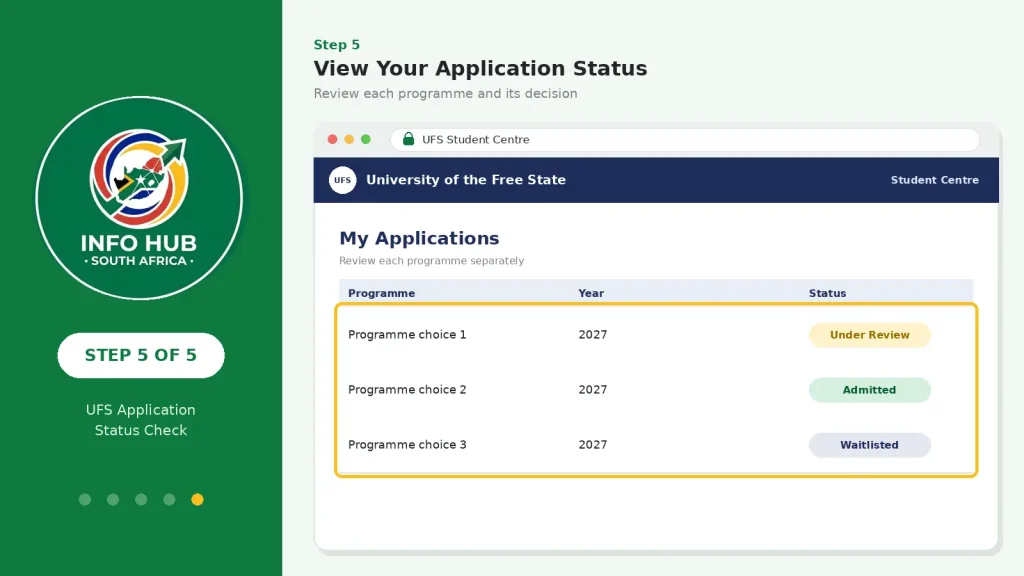Click the third step indicator dot
This screenshot has width=1024, height=576.
[x=141, y=500]
